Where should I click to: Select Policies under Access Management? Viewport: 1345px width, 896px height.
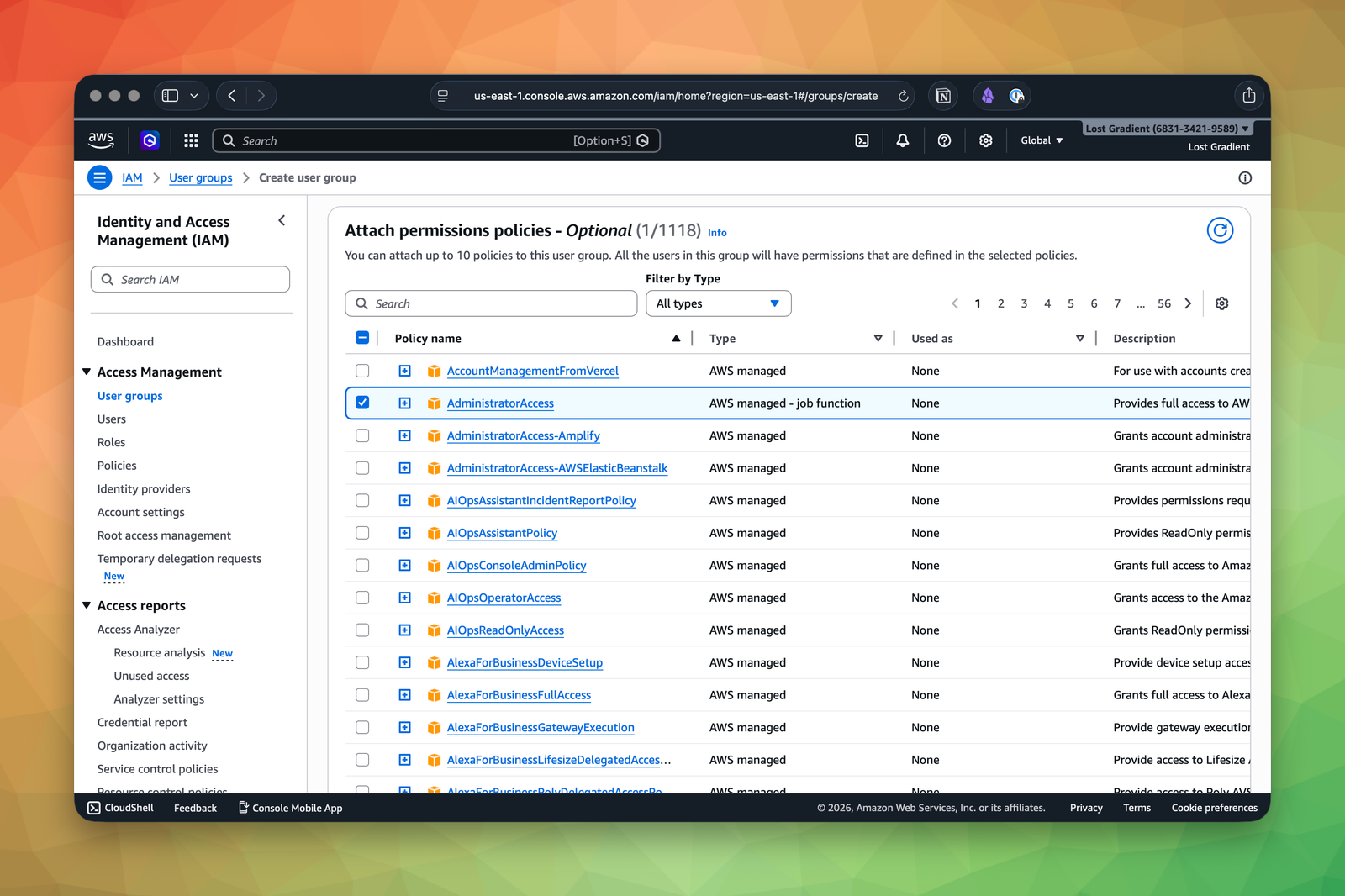tap(117, 465)
